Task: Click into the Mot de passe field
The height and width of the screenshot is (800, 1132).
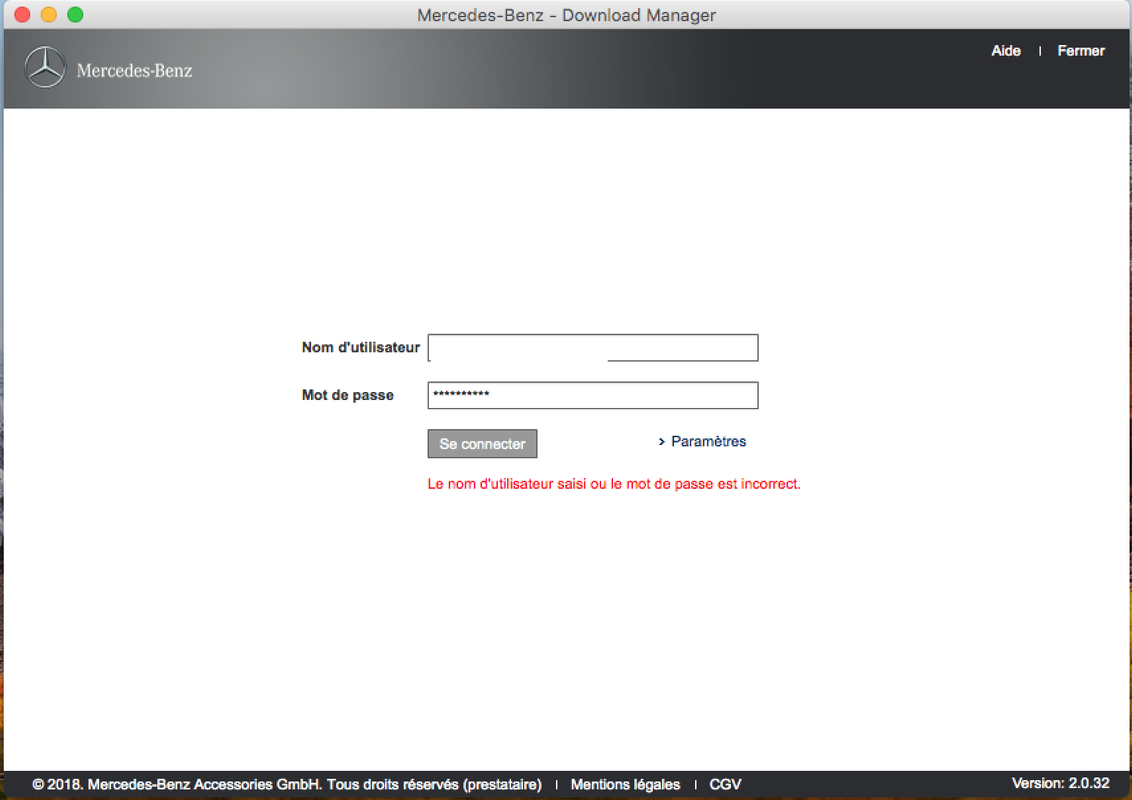Action: pos(593,395)
